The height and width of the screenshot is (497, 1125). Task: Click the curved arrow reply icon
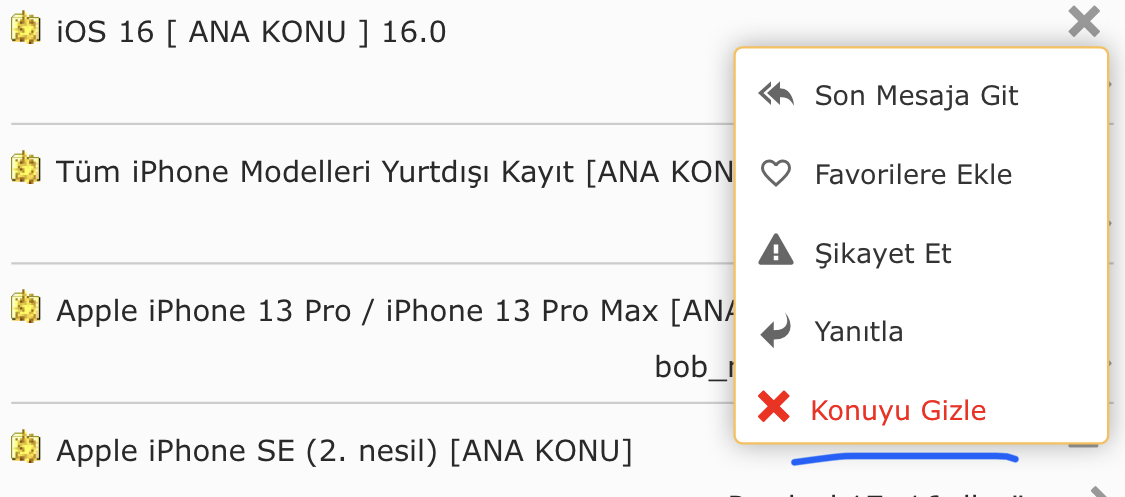click(776, 331)
